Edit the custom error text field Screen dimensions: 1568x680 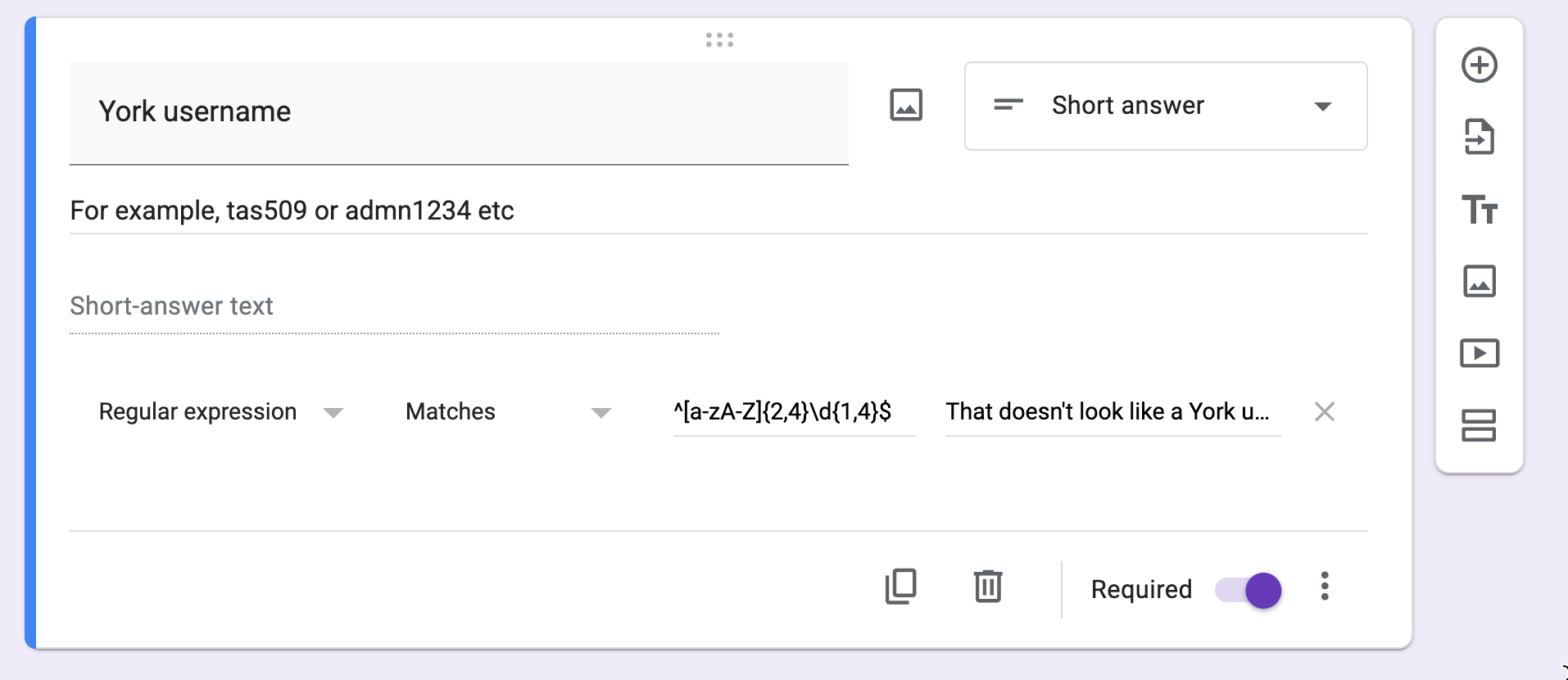(1112, 412)
